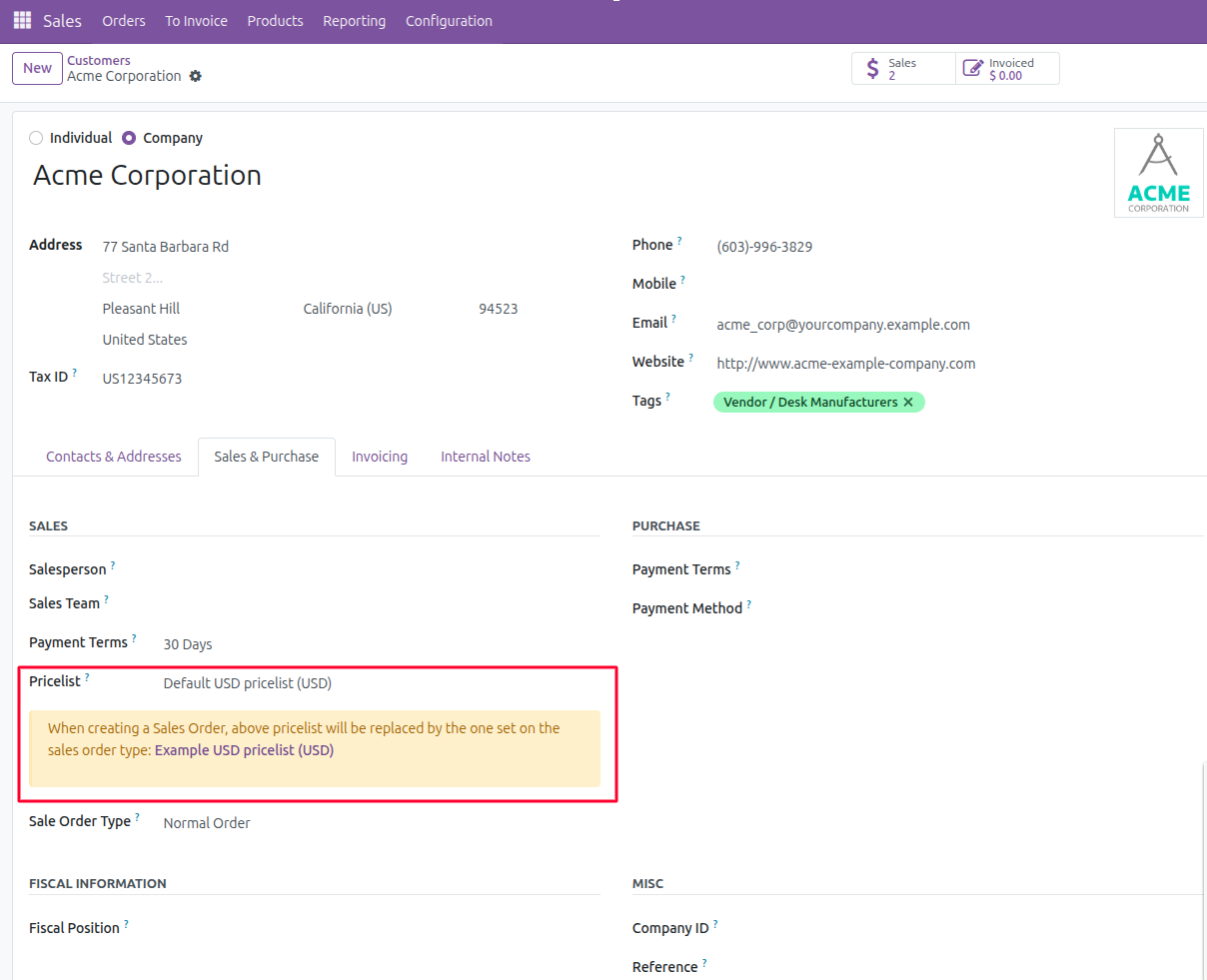
Task: Open the To Invoice menu
Action: click(196, 21)
